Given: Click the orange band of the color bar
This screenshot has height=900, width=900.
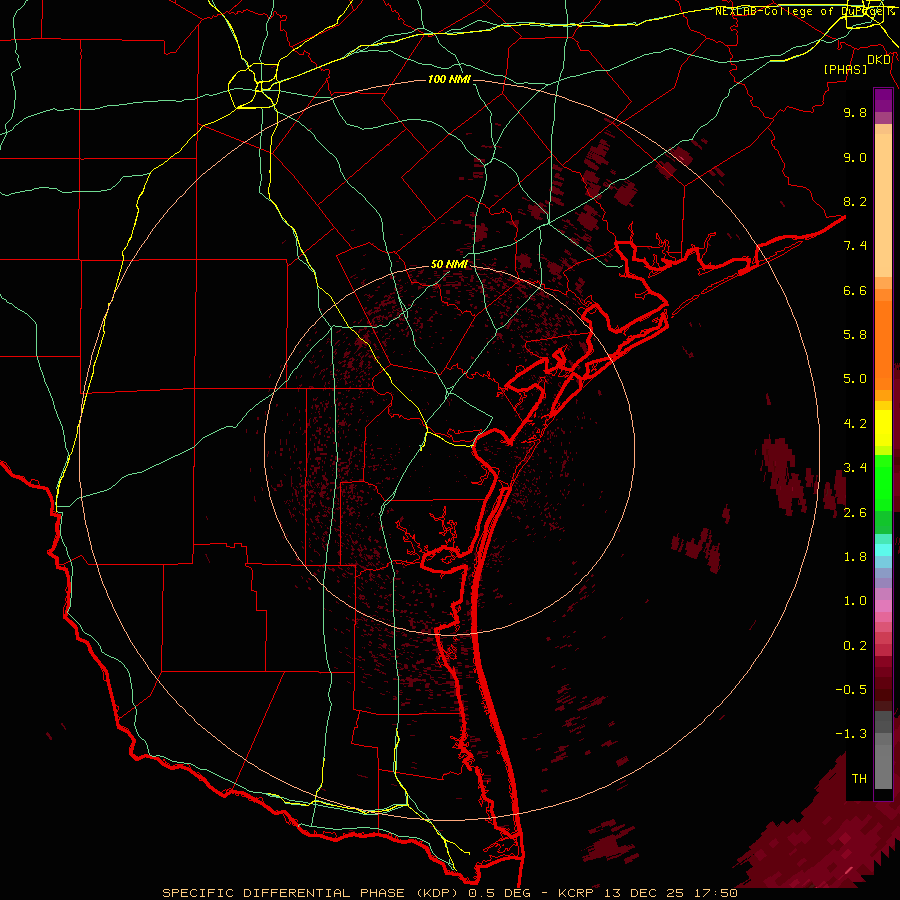Looking at the screenshot, I should [x=883, y=346].
